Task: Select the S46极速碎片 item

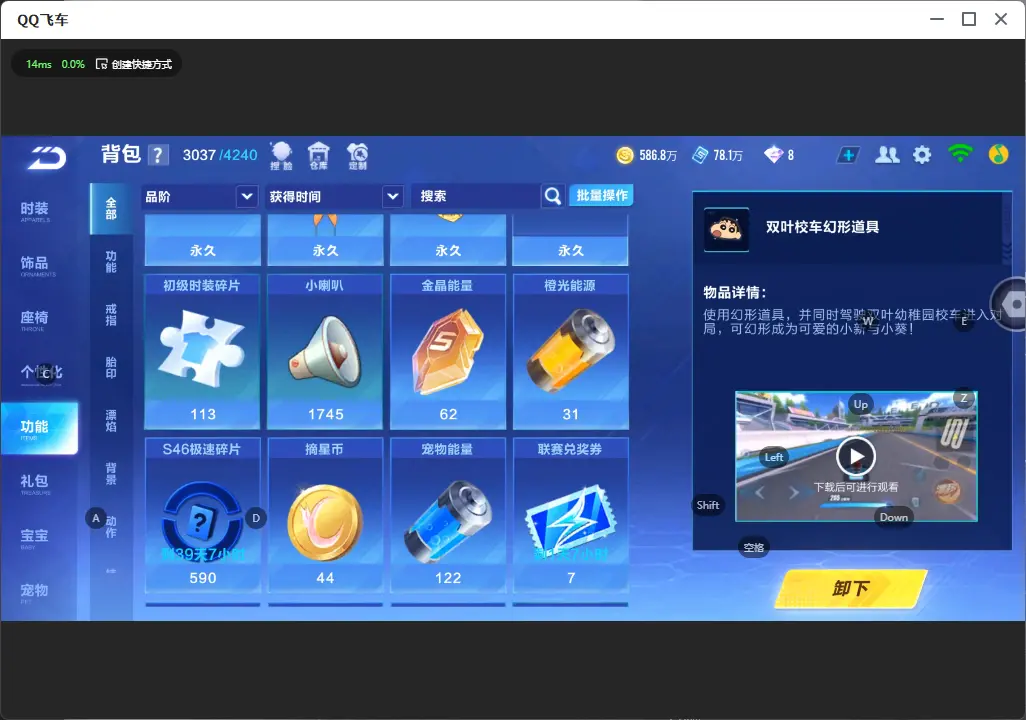Action: point(202,515)
